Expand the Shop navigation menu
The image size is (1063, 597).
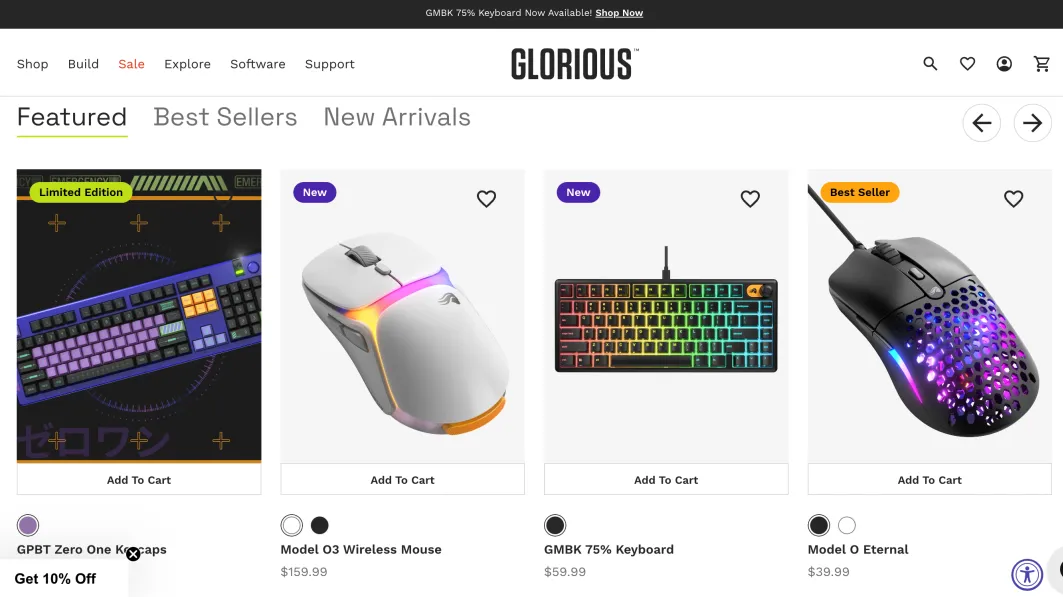33,64
